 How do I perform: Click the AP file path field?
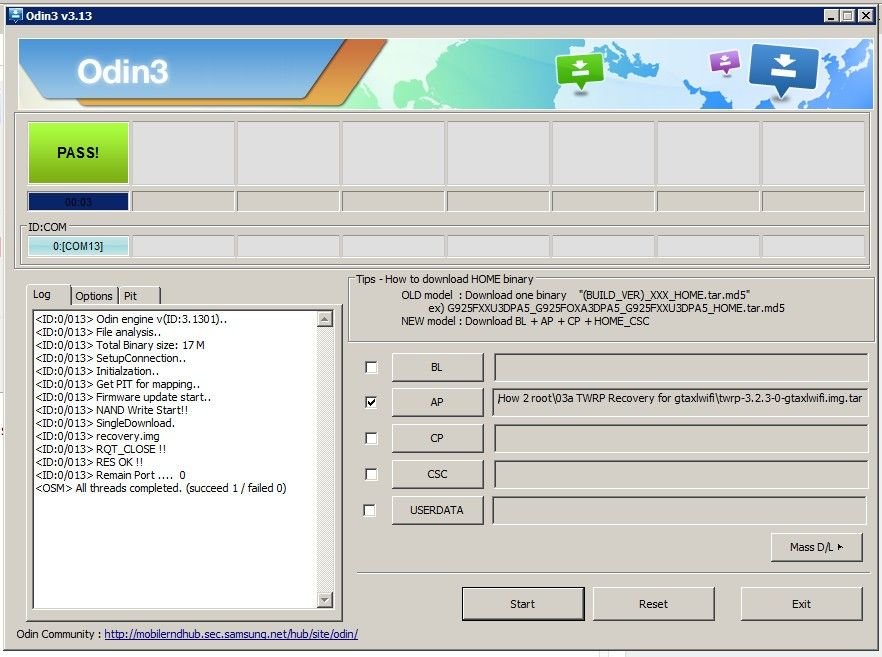point(681,402)
